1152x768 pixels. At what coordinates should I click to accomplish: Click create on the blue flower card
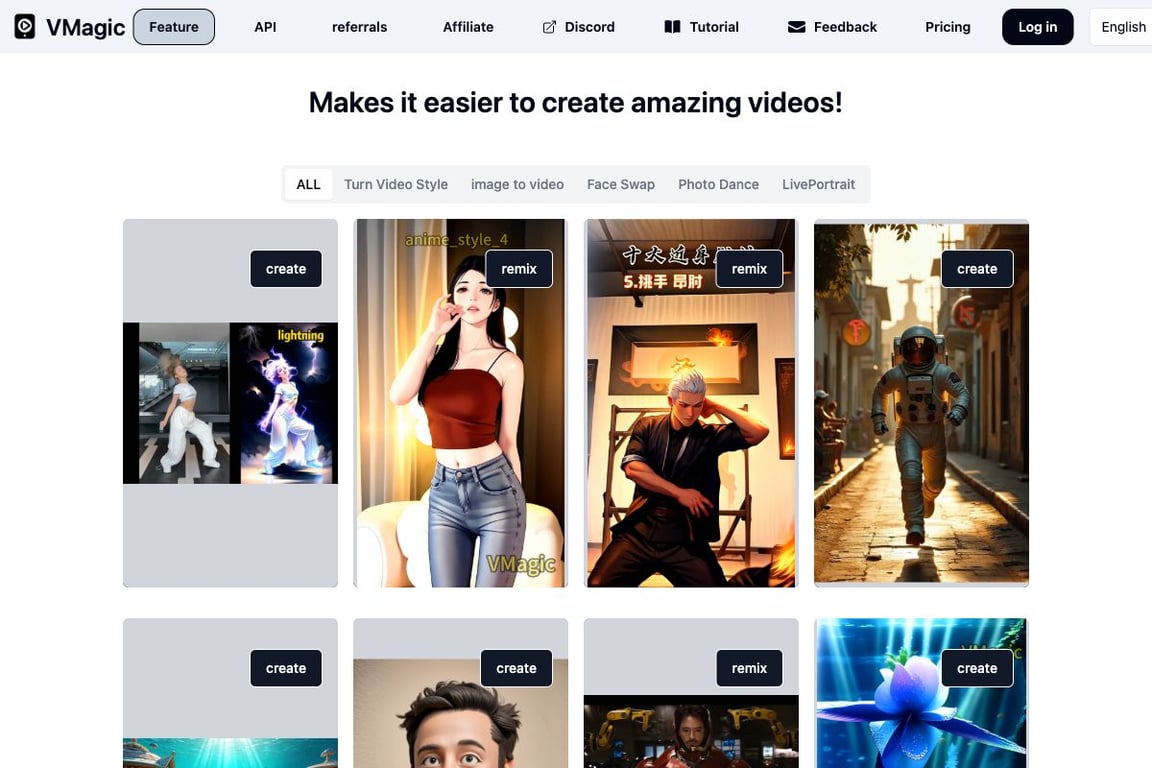coord(977,668)
